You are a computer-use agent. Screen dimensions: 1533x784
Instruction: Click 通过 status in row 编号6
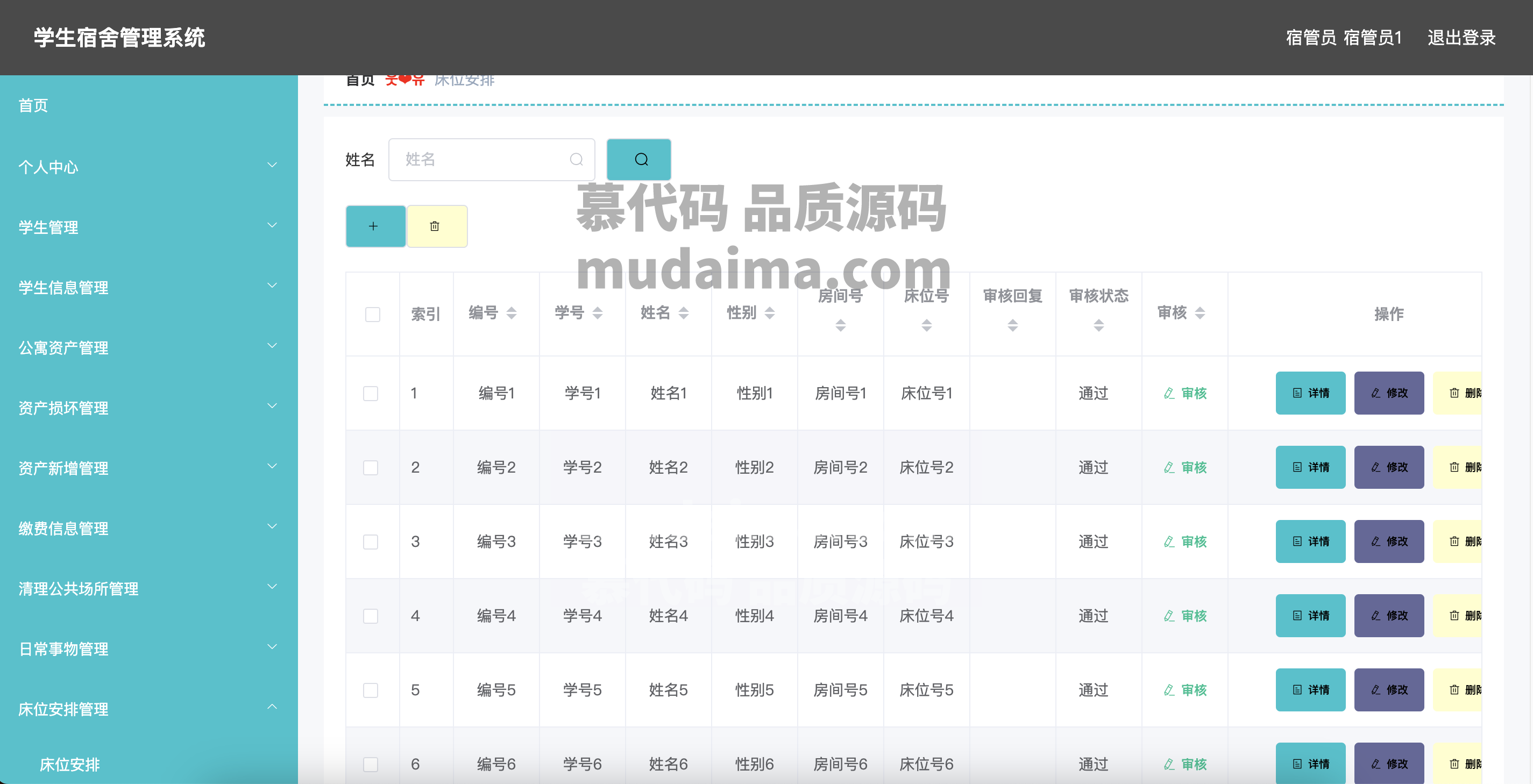(1093, 764)
